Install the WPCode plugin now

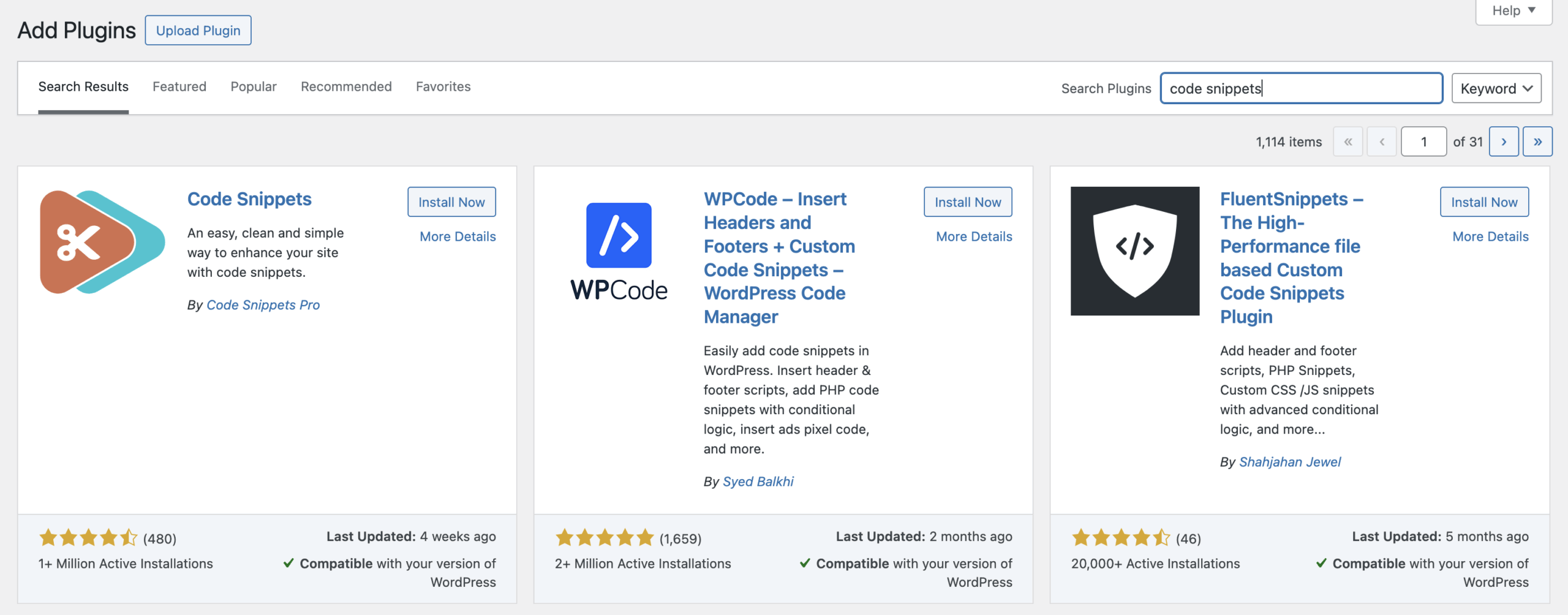point(968,202)
